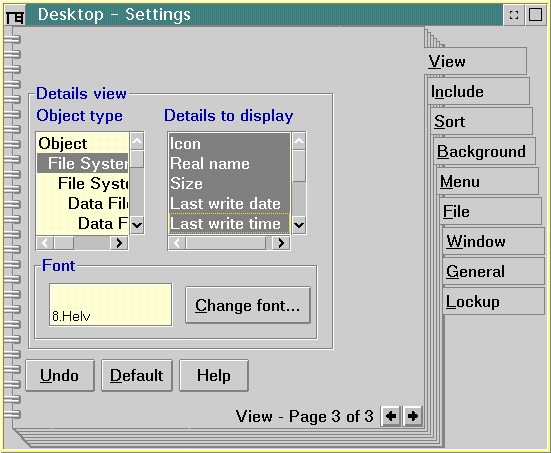Select the highlighted File System tree item
551x453 pixels.
(83, 163)
